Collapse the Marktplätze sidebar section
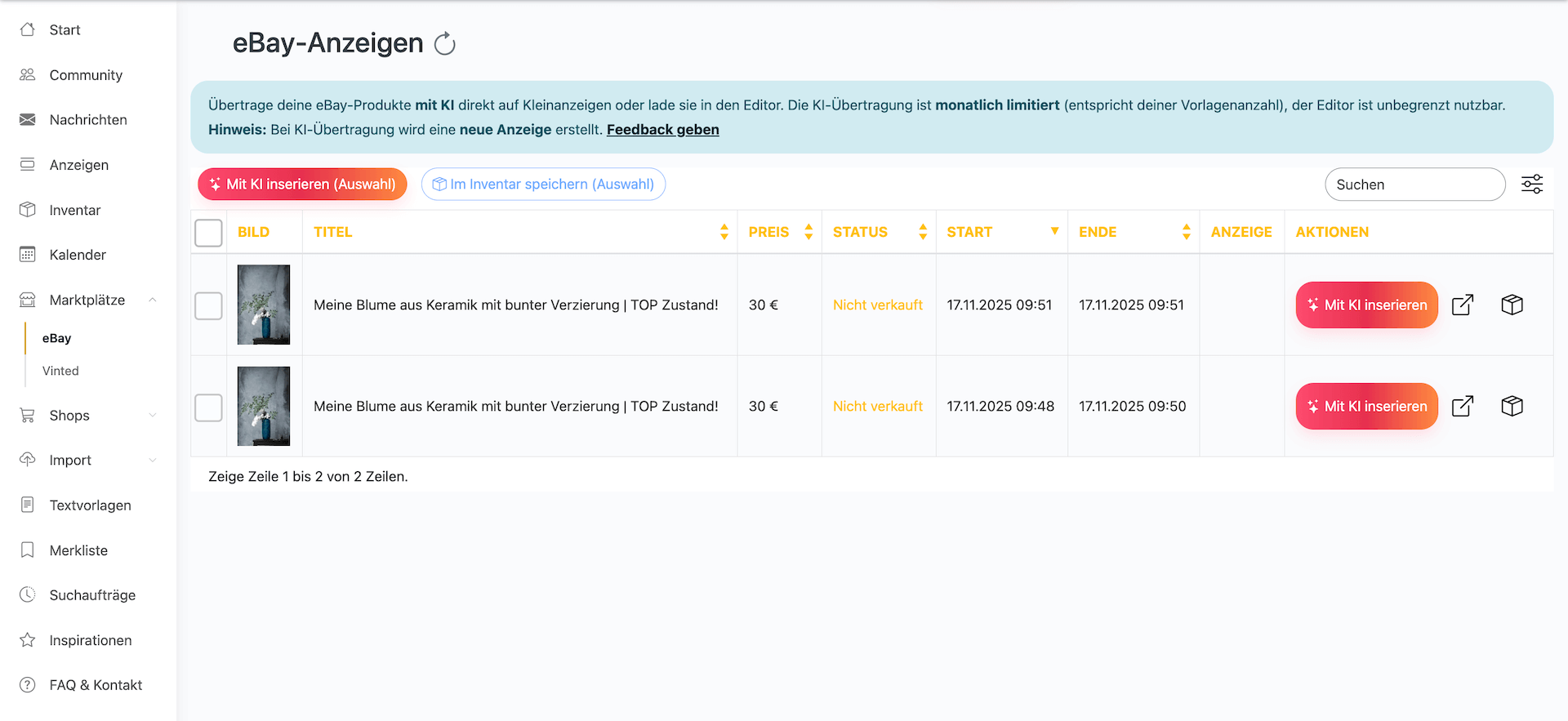 click(x=153, y=300)
